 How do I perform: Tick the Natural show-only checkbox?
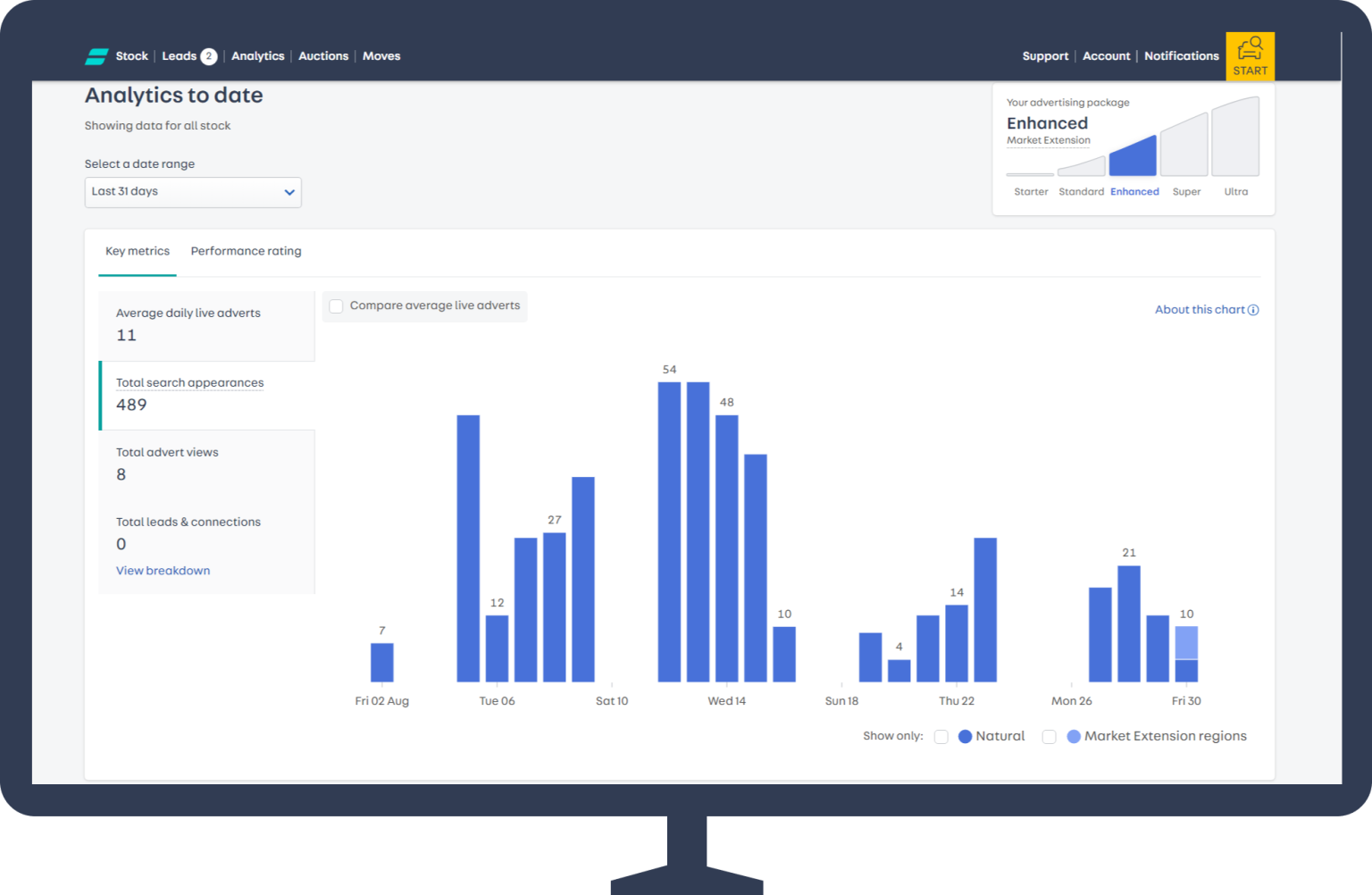(941, 737)
